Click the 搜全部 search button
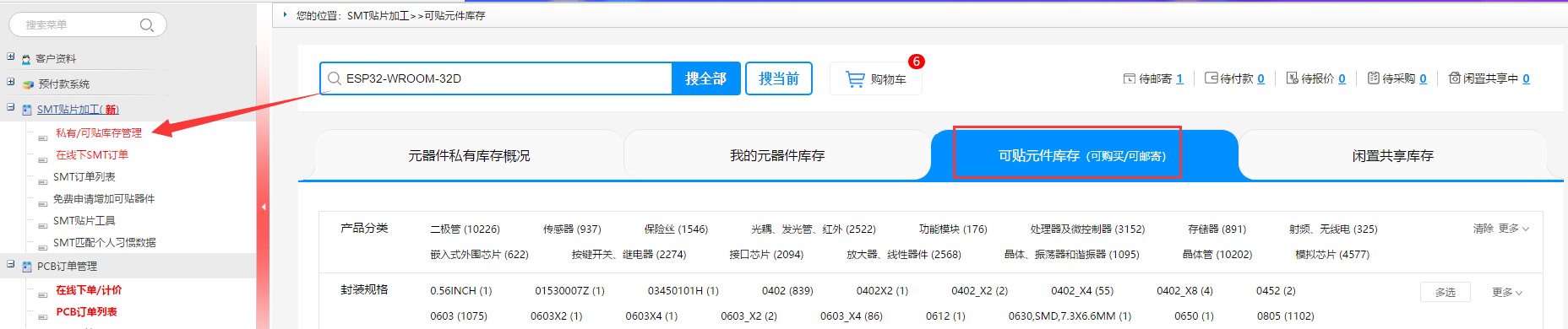Screen dimensions: 1568x329 [x=705, y=78]
